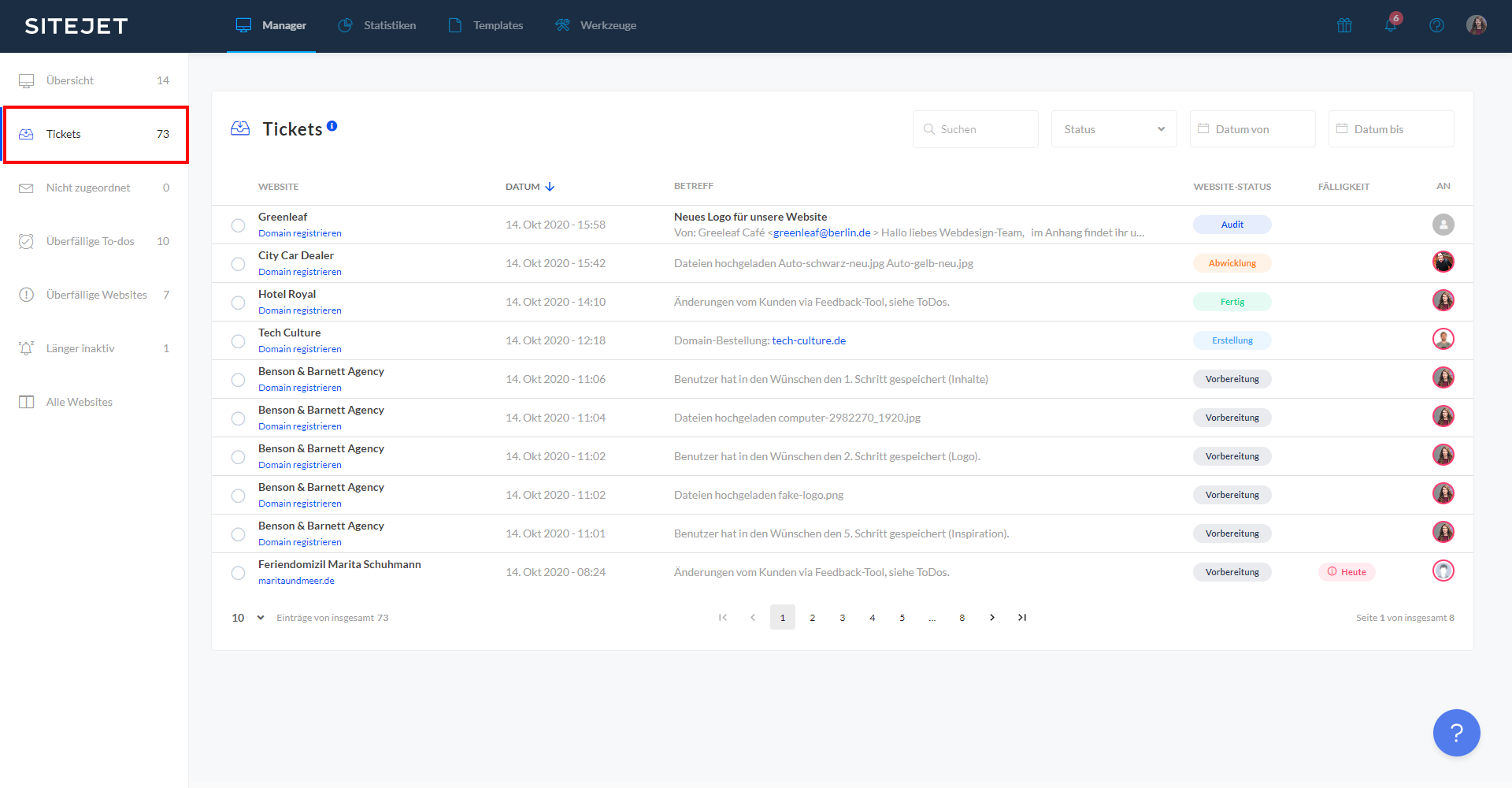Open Überfällige Websites in sidebar
This screenshot has width=1512, height=788.
point(94,295)
